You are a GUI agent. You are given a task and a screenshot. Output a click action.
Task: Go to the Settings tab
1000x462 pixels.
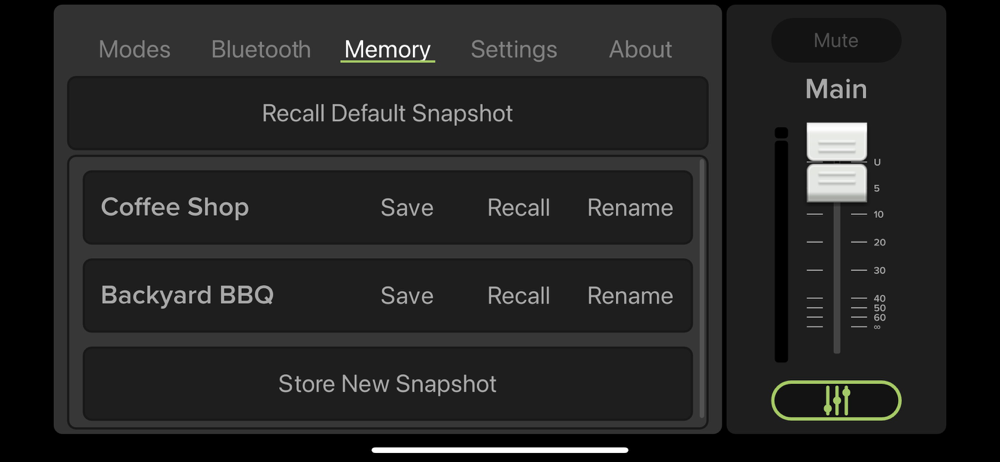point(514,49)
